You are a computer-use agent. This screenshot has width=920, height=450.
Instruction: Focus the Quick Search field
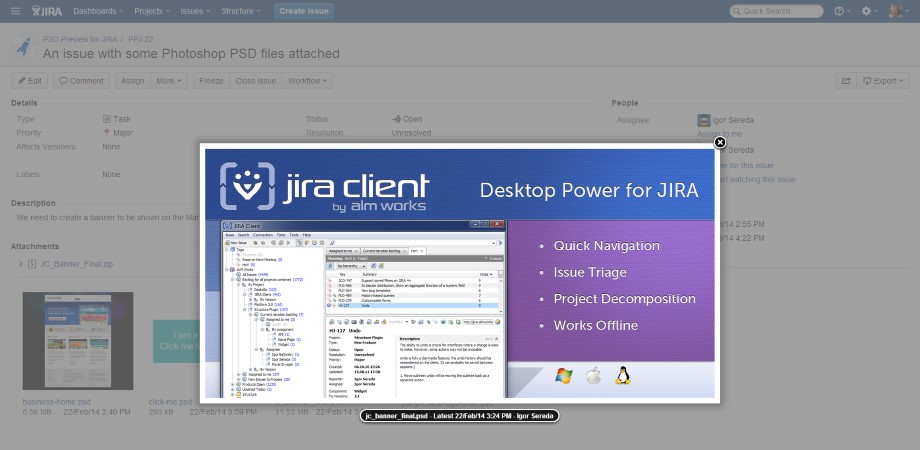[x=776, y=11]
